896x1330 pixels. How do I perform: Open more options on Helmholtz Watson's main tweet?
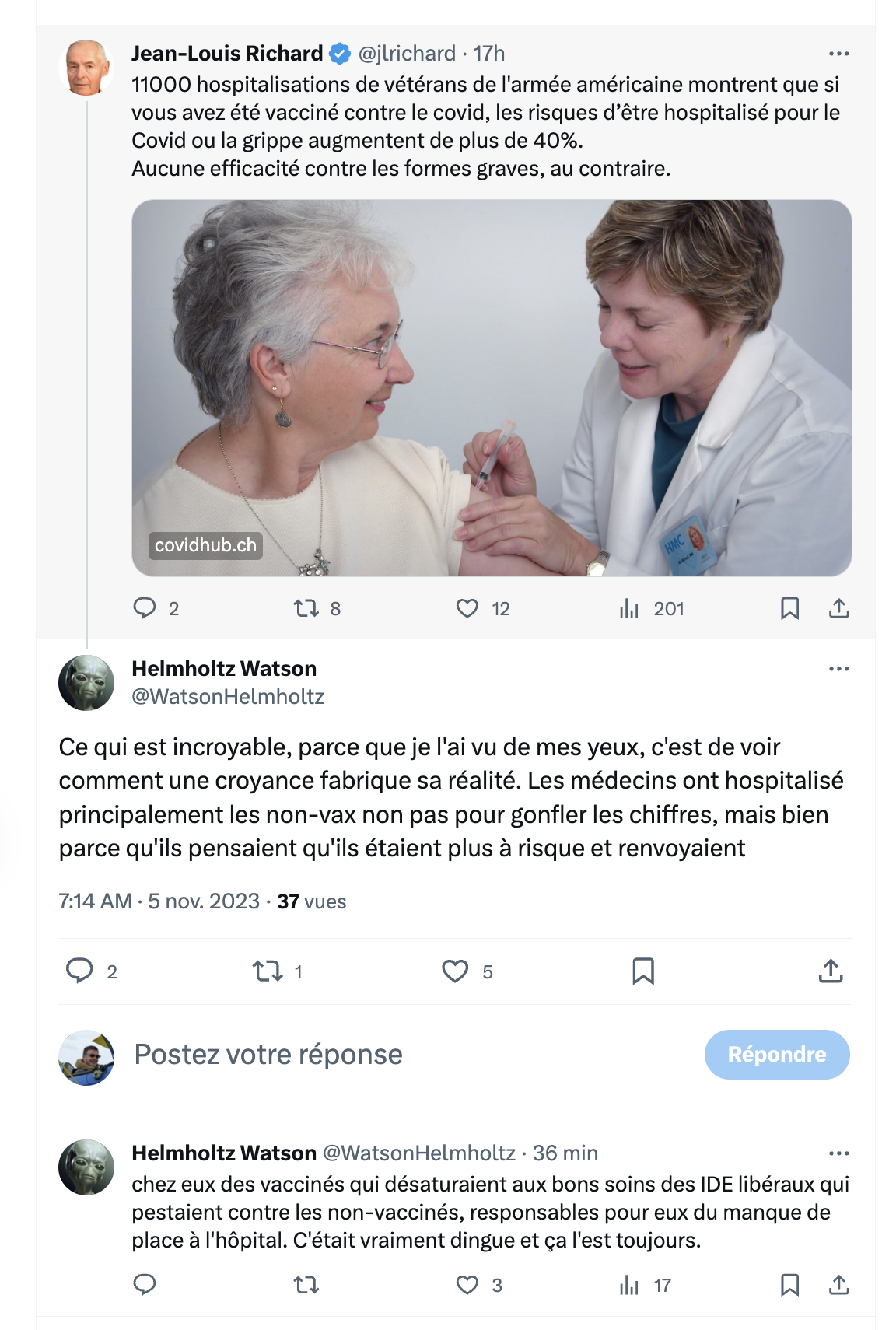click(838, 669)
